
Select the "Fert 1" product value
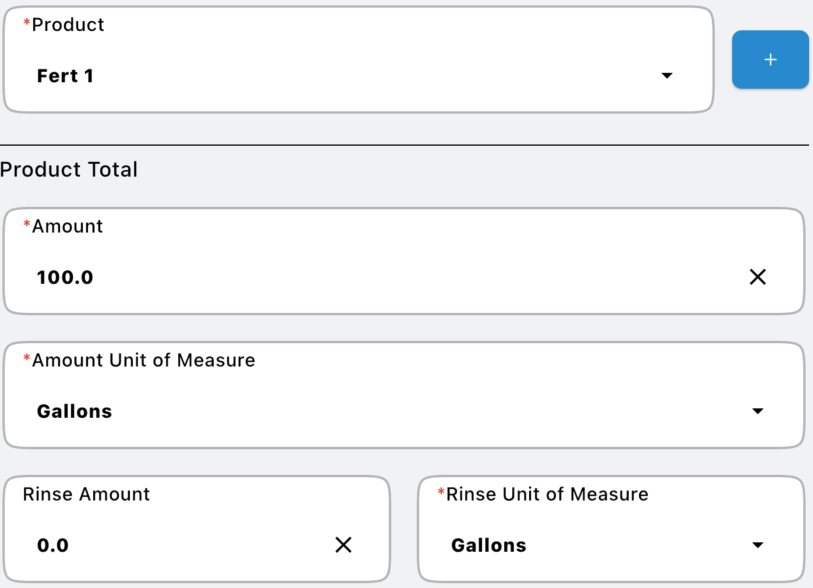[x=65, y=76]
